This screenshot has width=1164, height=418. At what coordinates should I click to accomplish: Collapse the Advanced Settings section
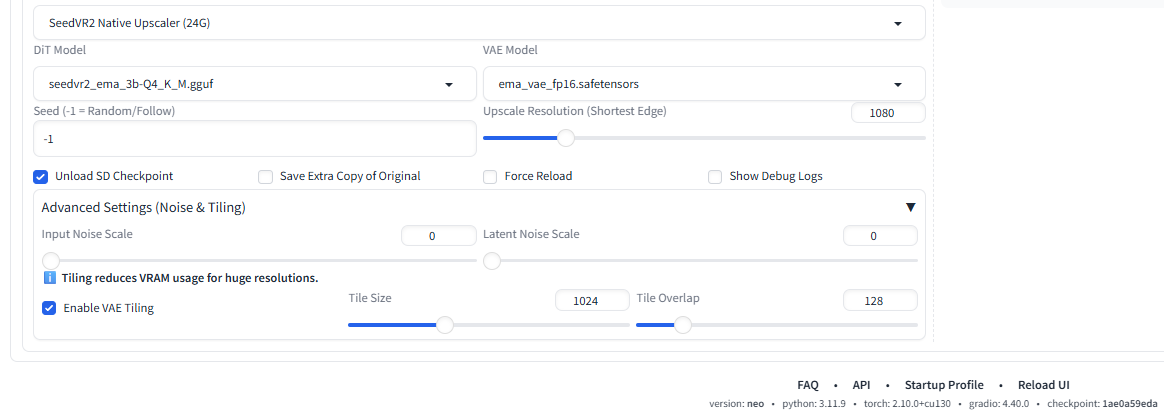click(x=910, y=207)
